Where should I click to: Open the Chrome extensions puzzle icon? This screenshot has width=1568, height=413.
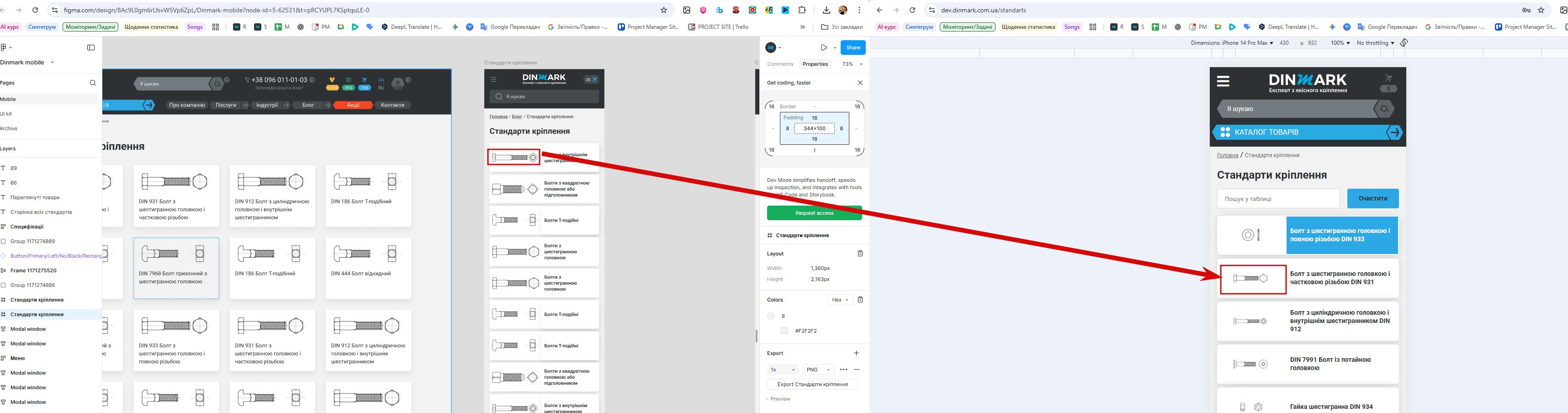pyautogui.click(x=802, y=11)
